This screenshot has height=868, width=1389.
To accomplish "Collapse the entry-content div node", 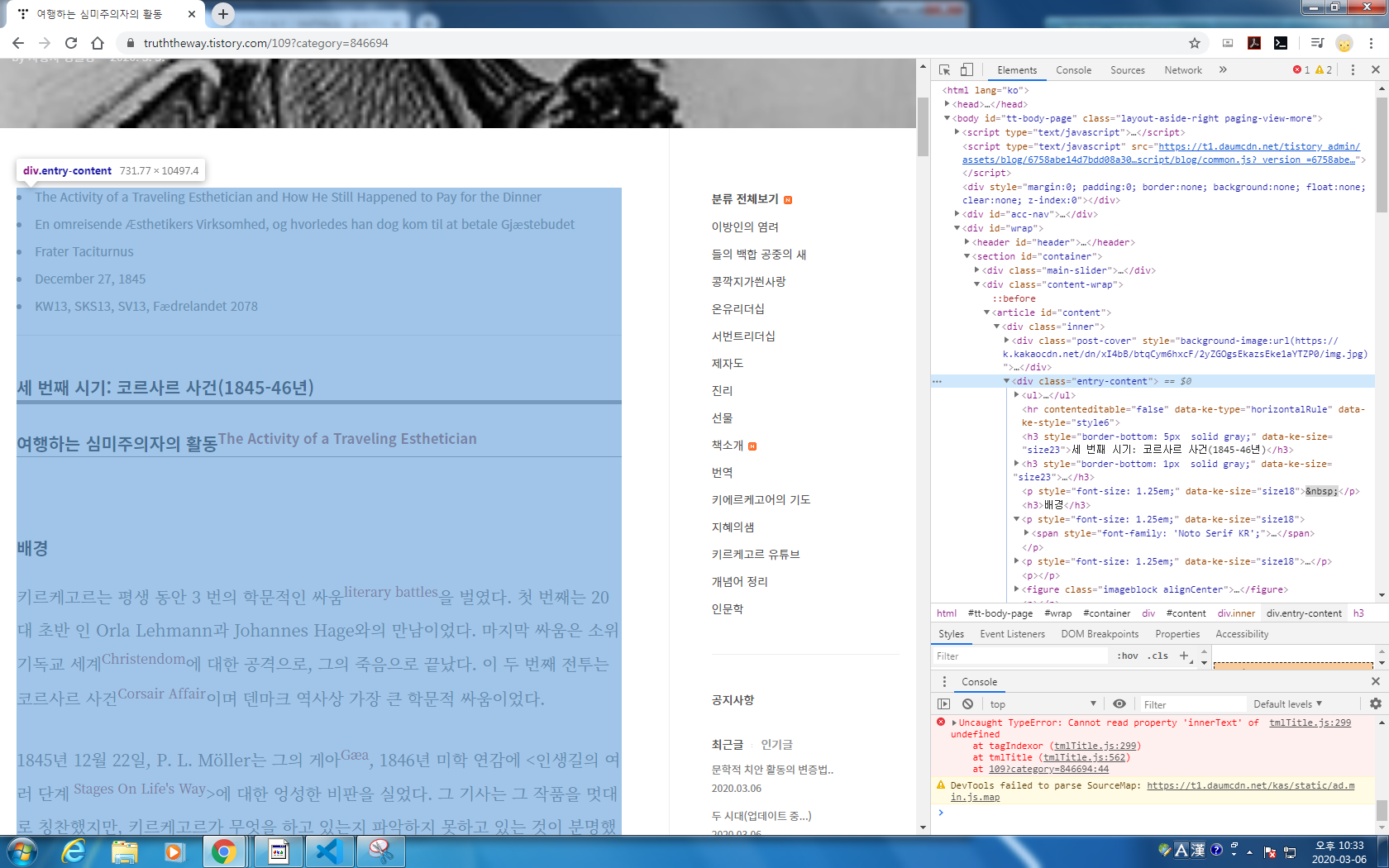I will (1007, 381).
